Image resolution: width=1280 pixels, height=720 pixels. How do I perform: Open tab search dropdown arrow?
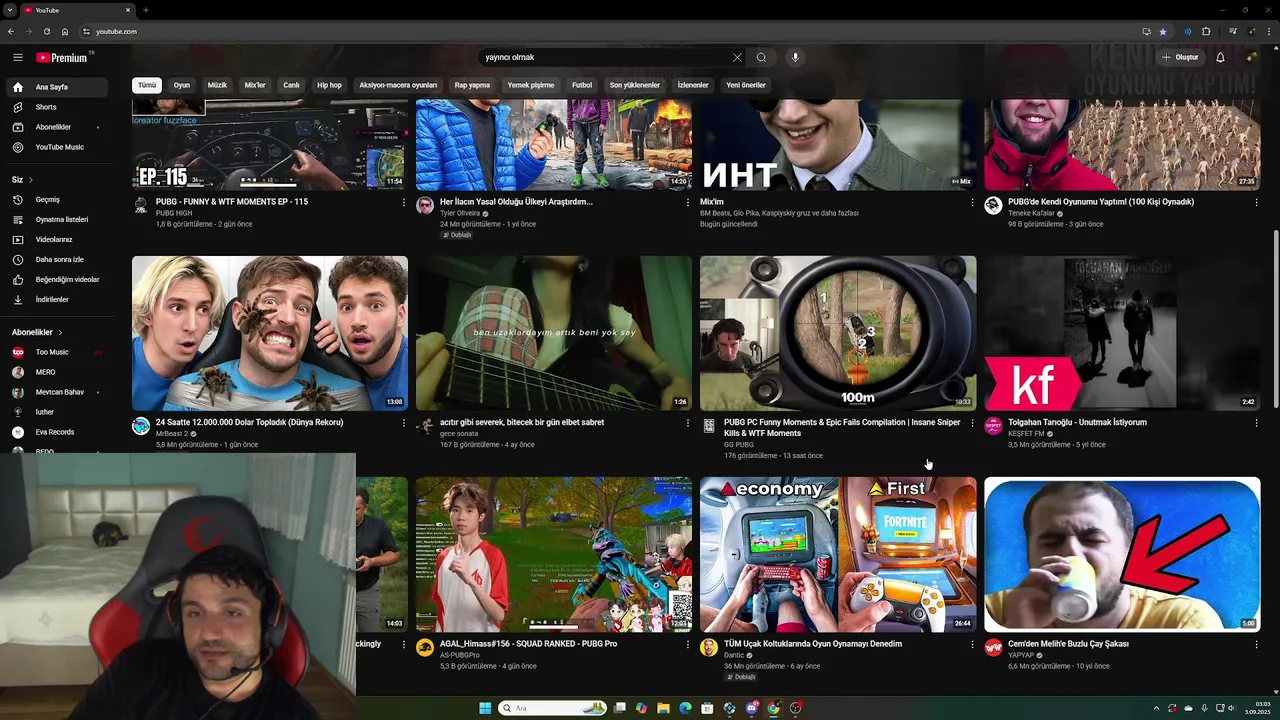[x=9, y=10]
